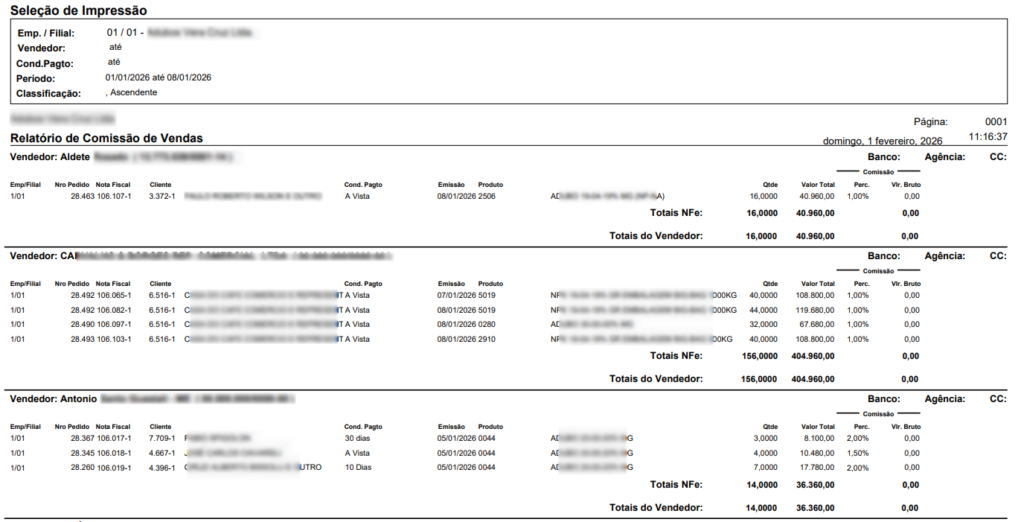
Task: Select the 2,00% commission percentage for order 28.260
Action: point(858,466)
